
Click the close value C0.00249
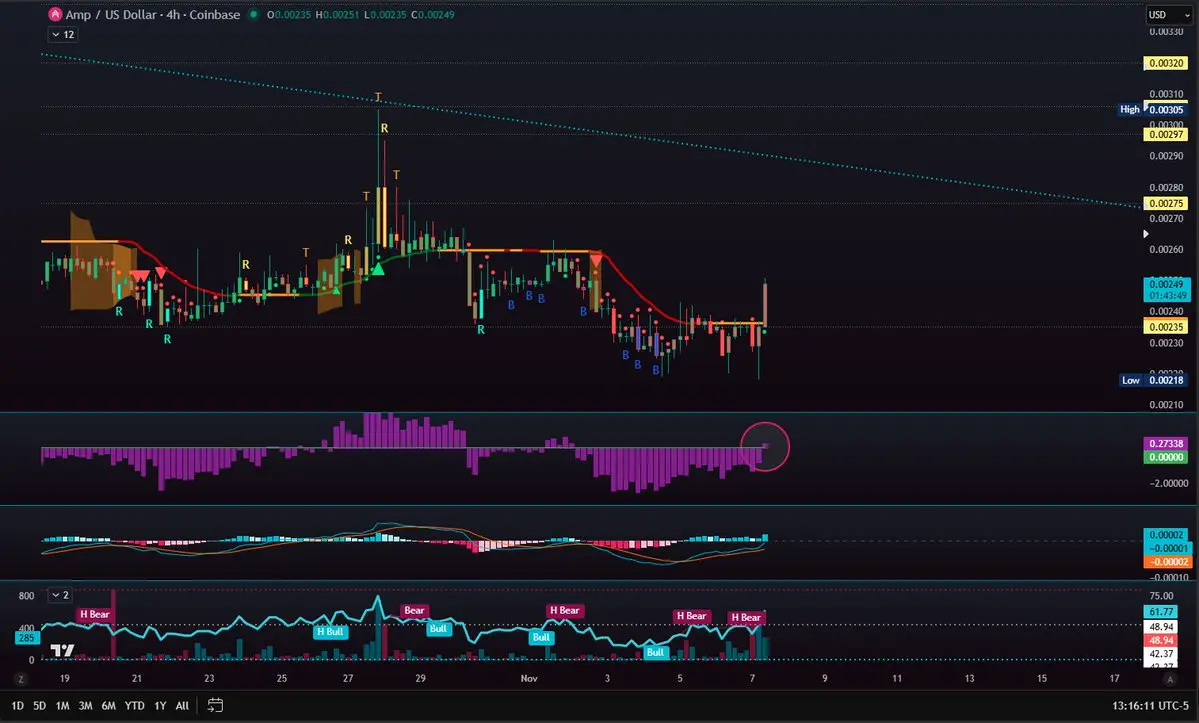pyautogui.click(x=433, y=15)
